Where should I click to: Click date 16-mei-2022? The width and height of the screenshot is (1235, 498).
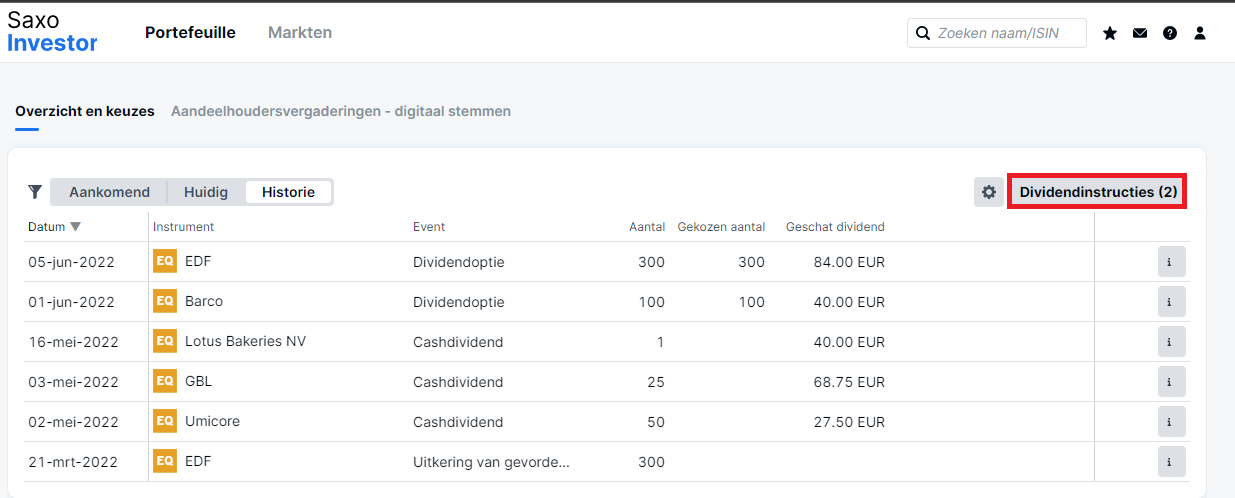[73, 342]
